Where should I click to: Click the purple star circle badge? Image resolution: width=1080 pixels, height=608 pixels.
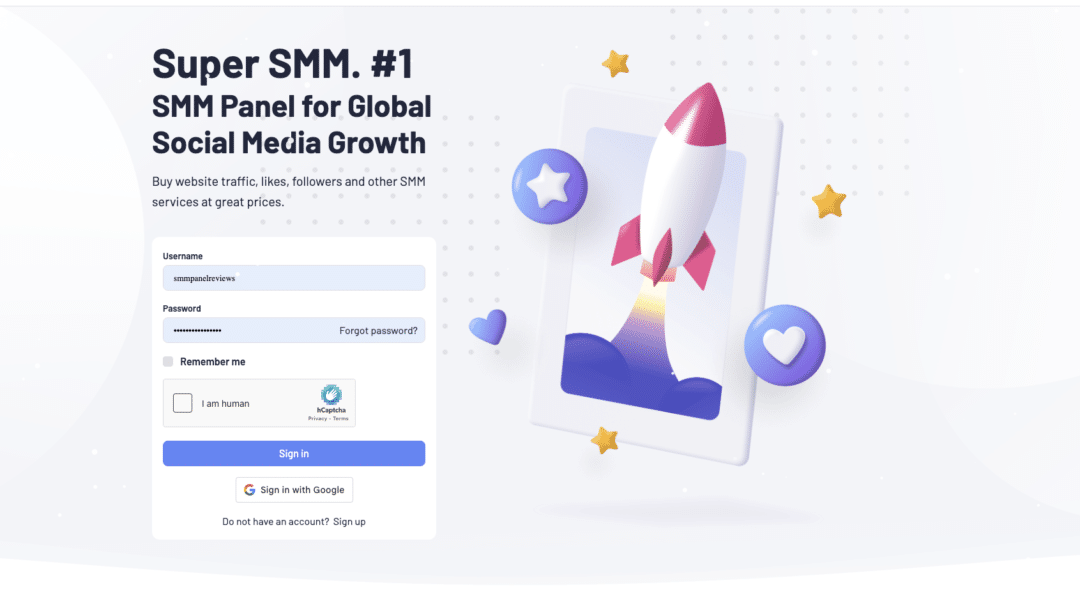pos(550,186)
